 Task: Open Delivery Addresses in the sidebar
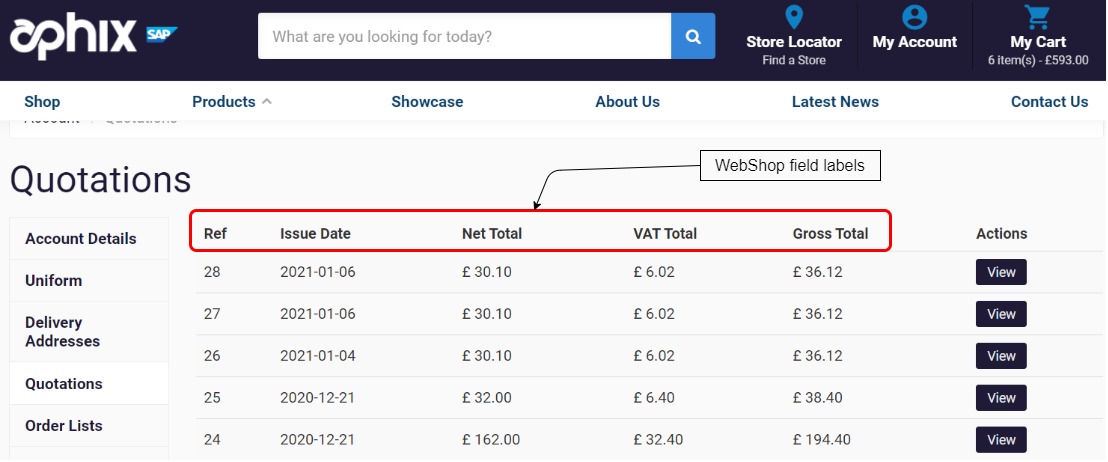coord(63,332)
